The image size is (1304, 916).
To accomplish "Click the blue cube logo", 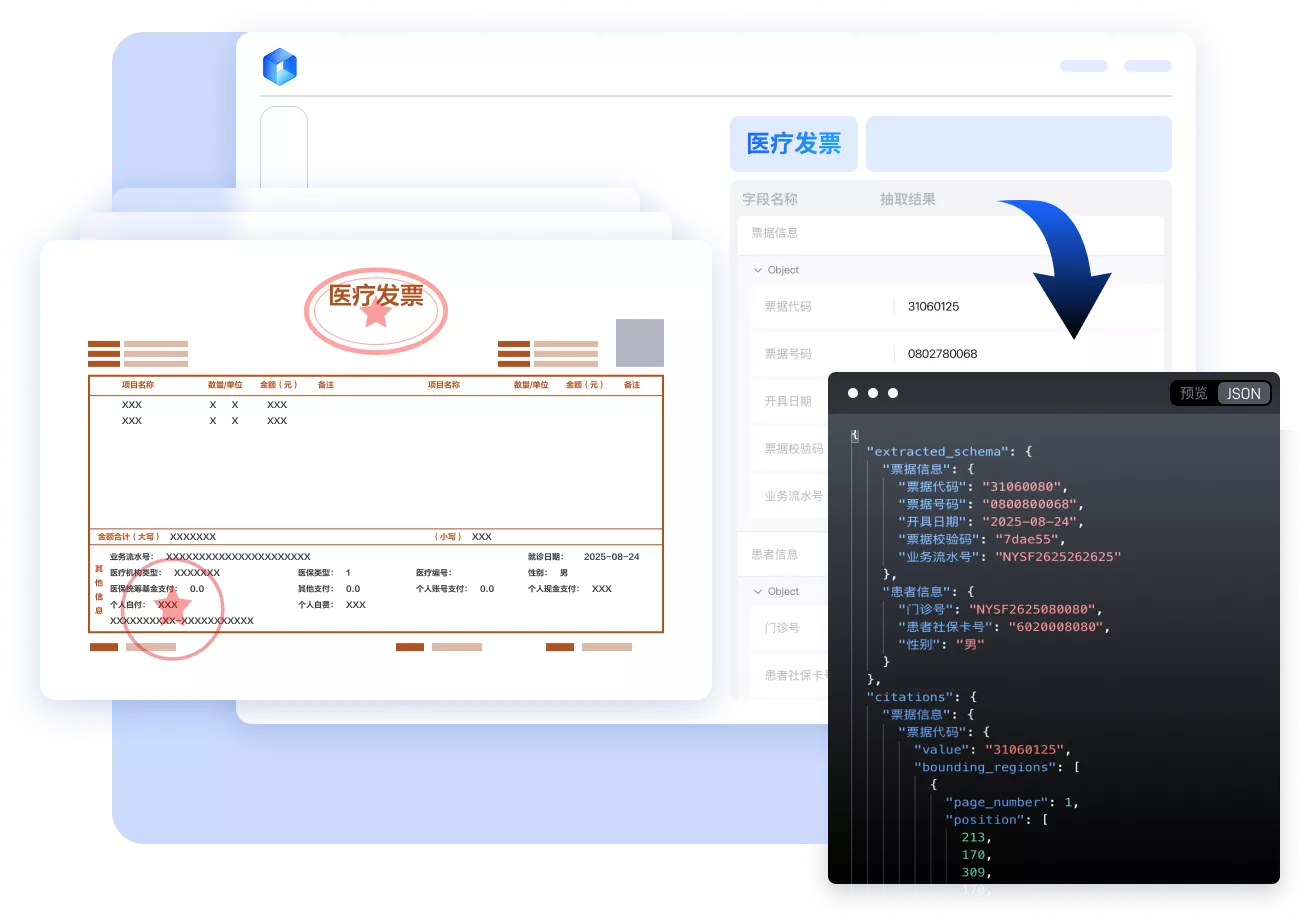I will click(x=280, y=67).
